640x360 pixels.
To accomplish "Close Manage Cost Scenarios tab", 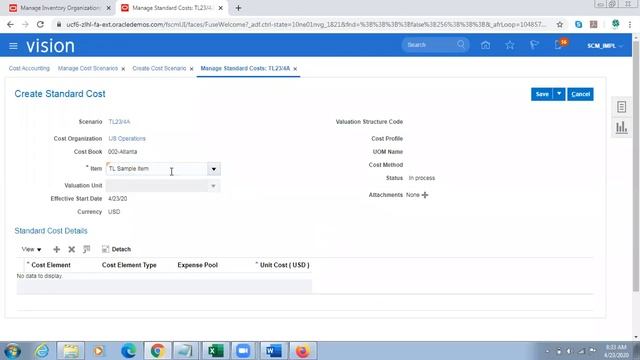I will 123,69.
